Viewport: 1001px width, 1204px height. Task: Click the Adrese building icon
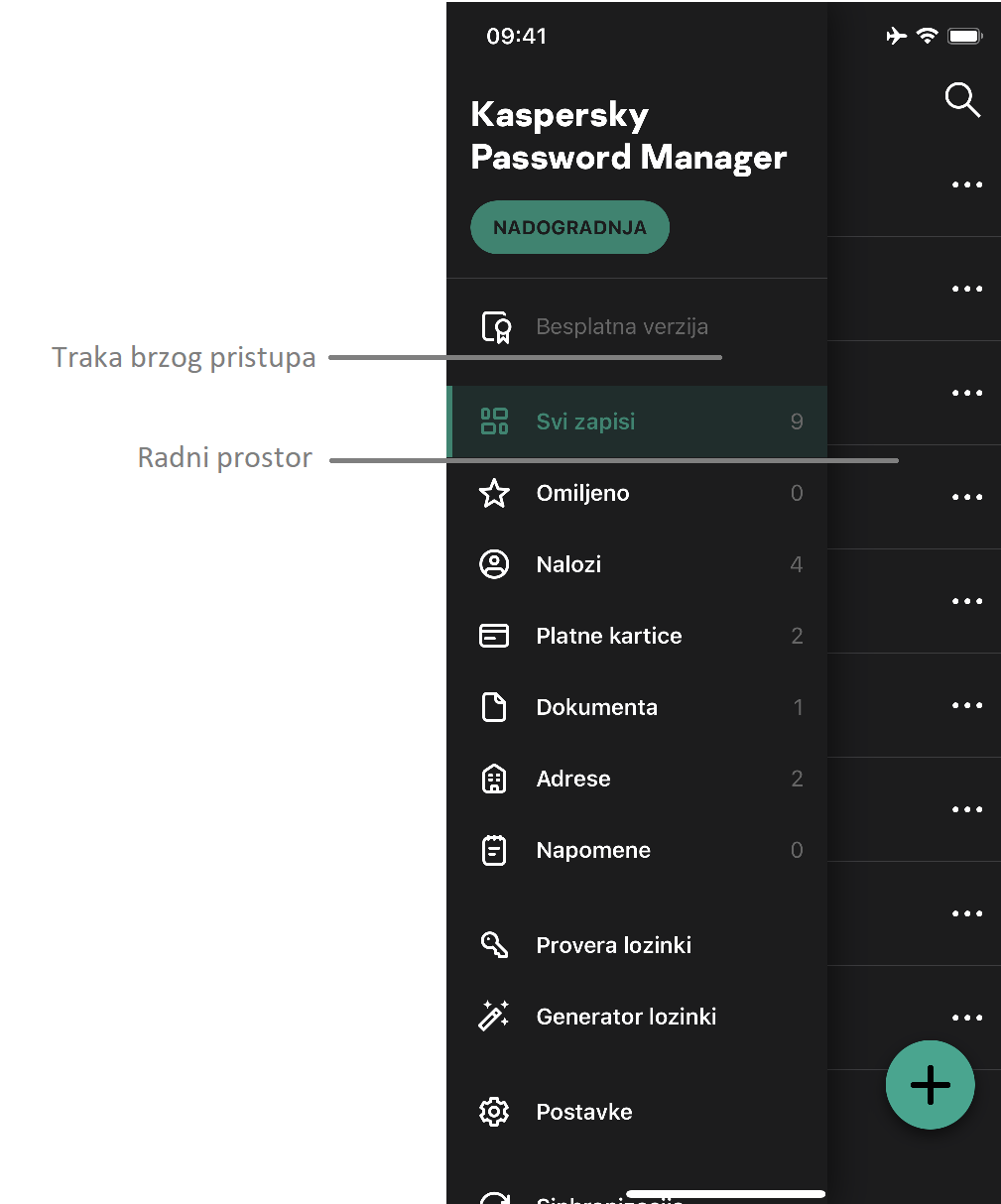[x=494, y=779]
